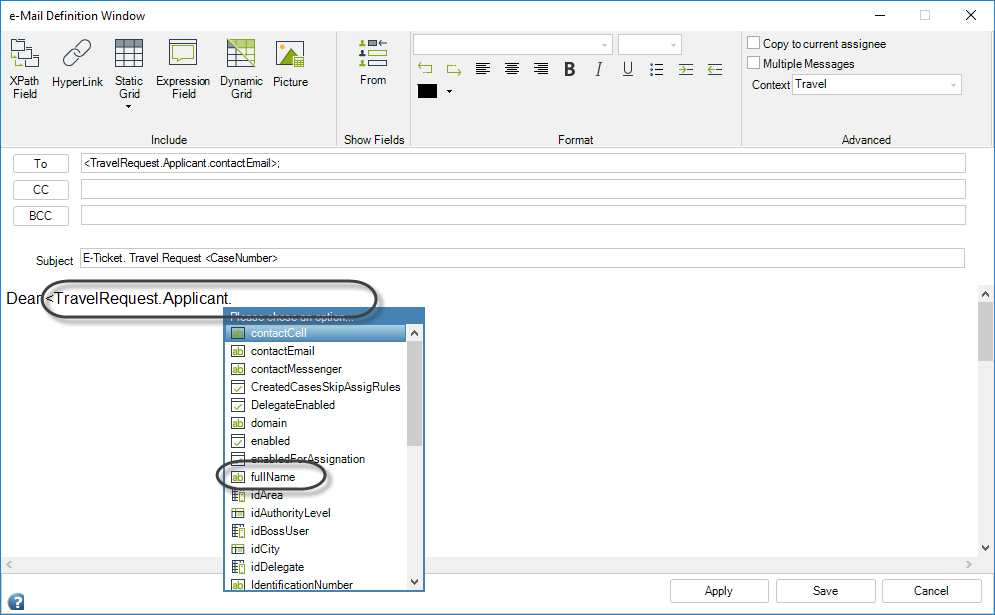Screen dimensions: 995x615
Task: Click the Apply button
Action: click(x=719, y=591)
